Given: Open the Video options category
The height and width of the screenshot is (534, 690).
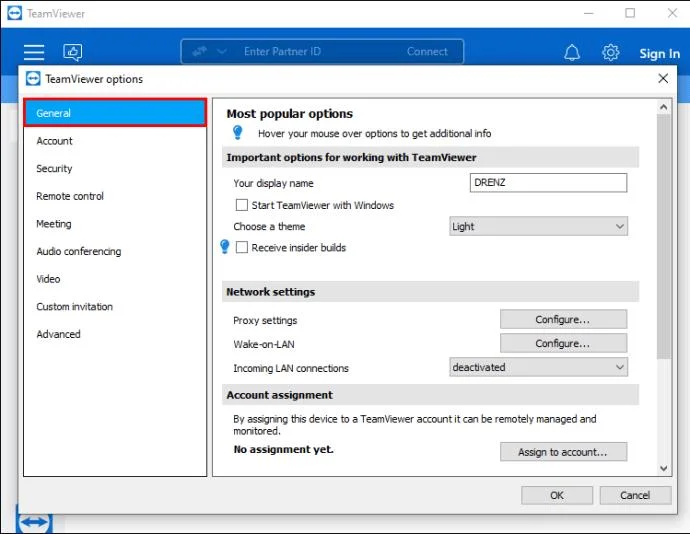Looking at the screenshot, I should (115, 279).
